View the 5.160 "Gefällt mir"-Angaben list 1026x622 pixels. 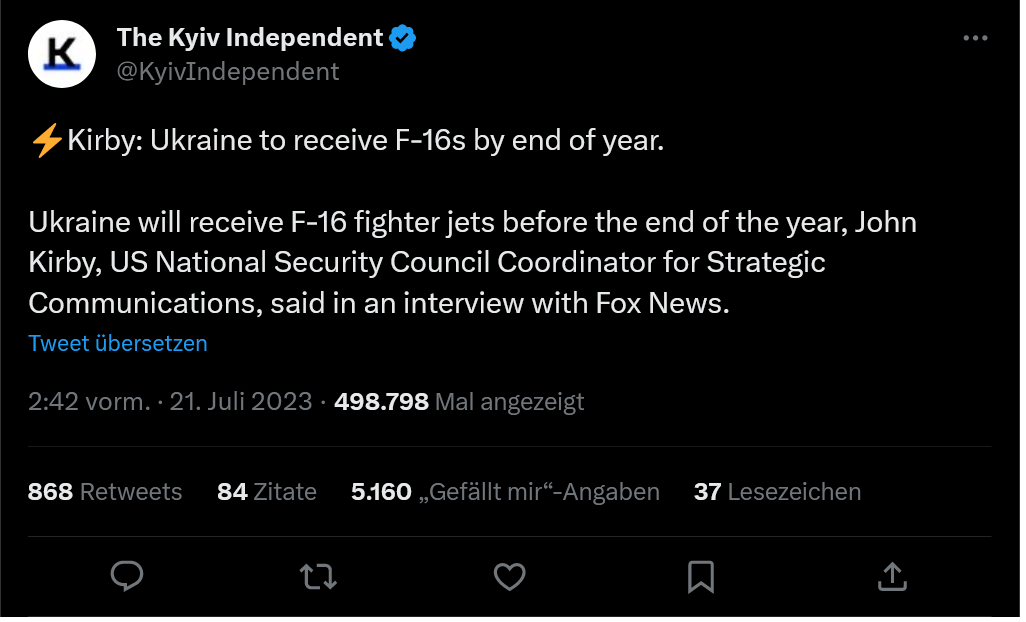tap(505, 491)
